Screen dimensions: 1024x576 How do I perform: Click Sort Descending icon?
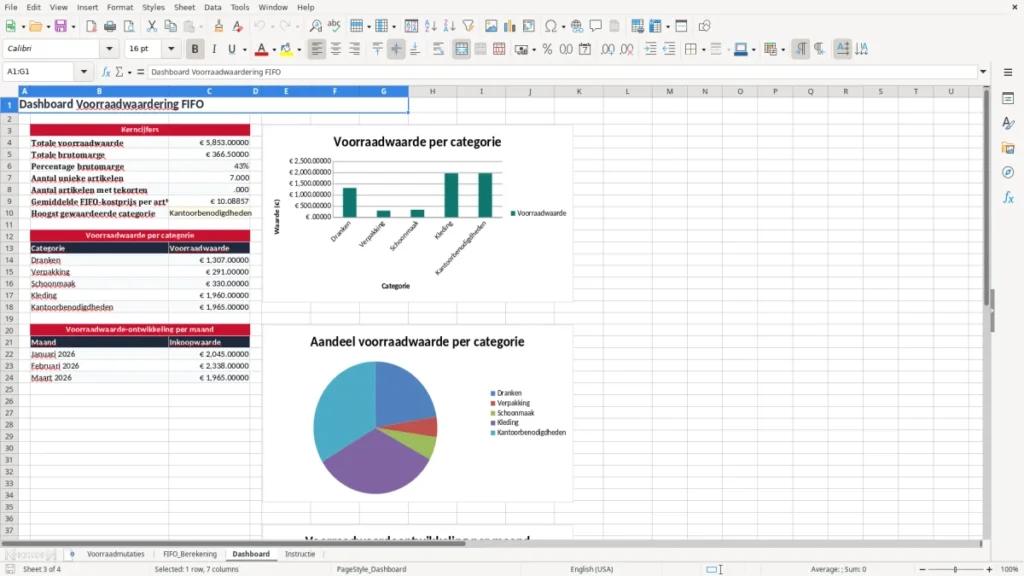tap(449, 26)
